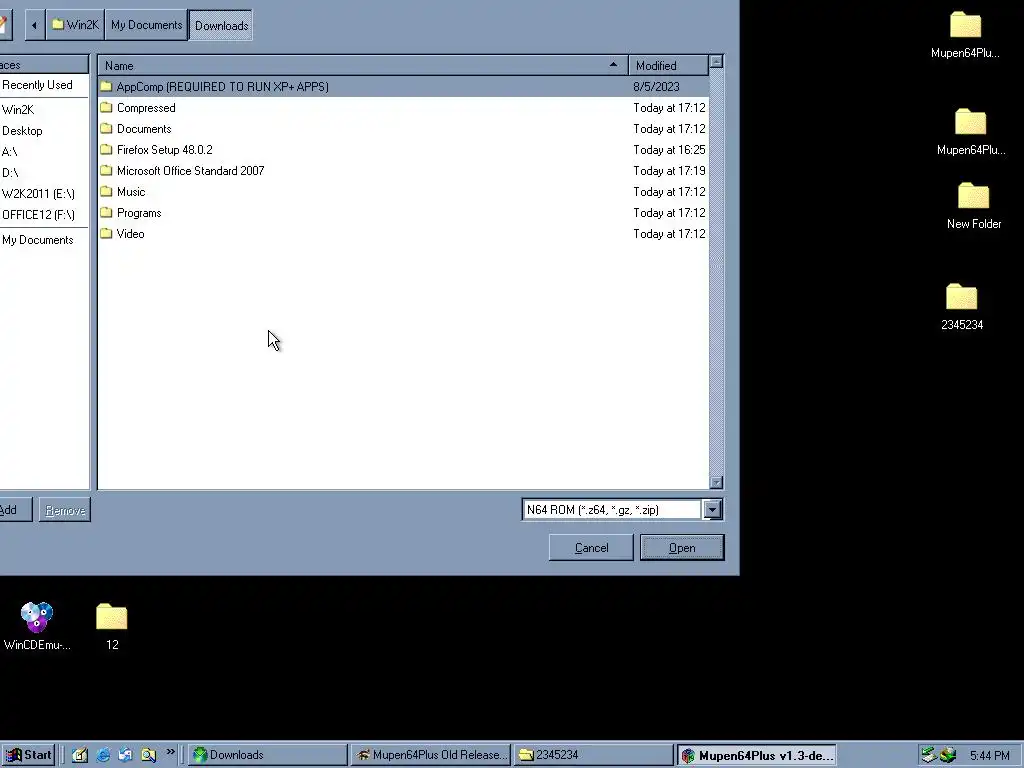The height and width of the screenshot is (768, 1024).
Task: Click the 8/5/2023 modified date cell
Action: (656, 87)
